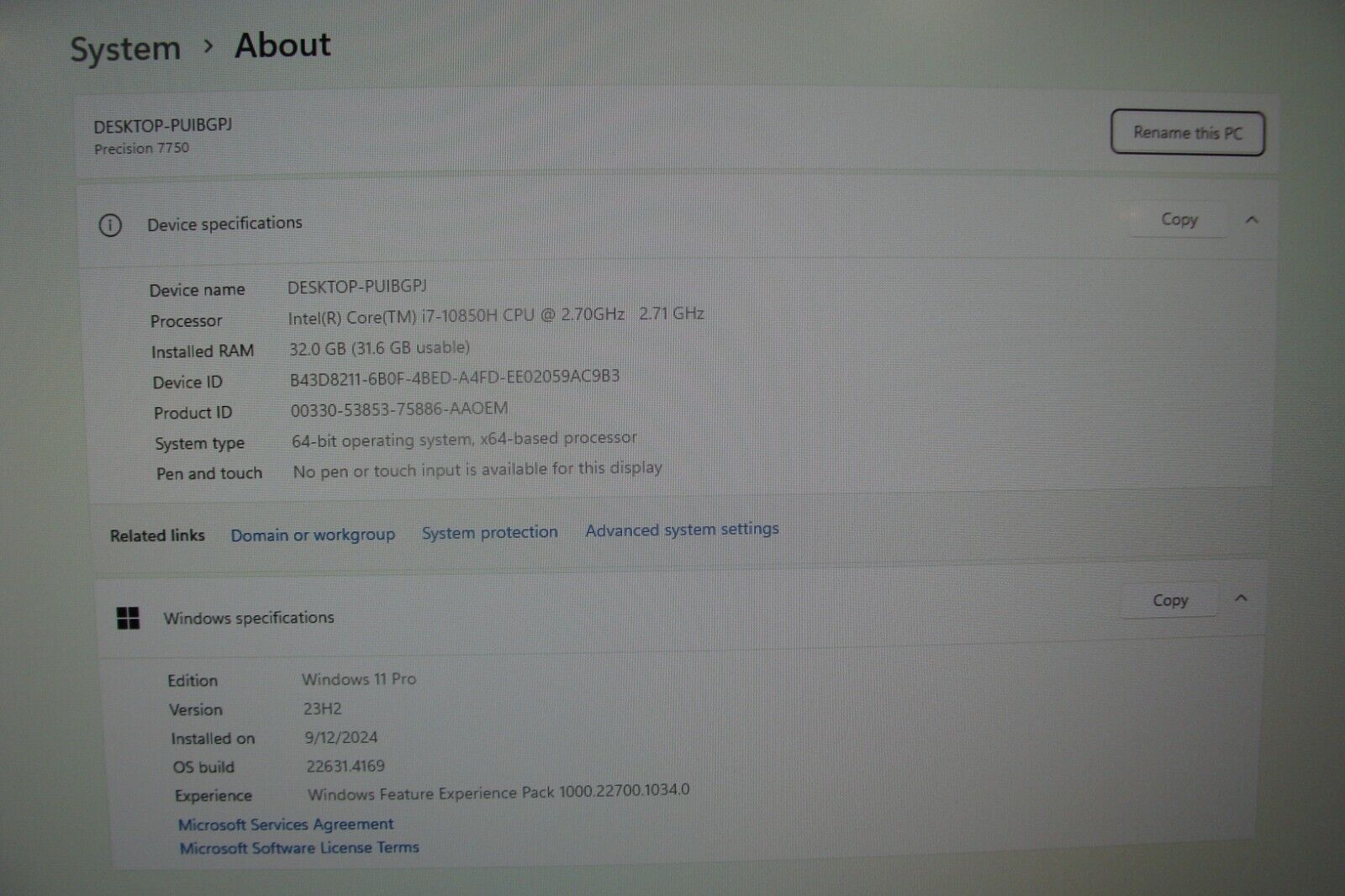
Task: Click the Device specifications title text
Action: (x=224, y=224)
